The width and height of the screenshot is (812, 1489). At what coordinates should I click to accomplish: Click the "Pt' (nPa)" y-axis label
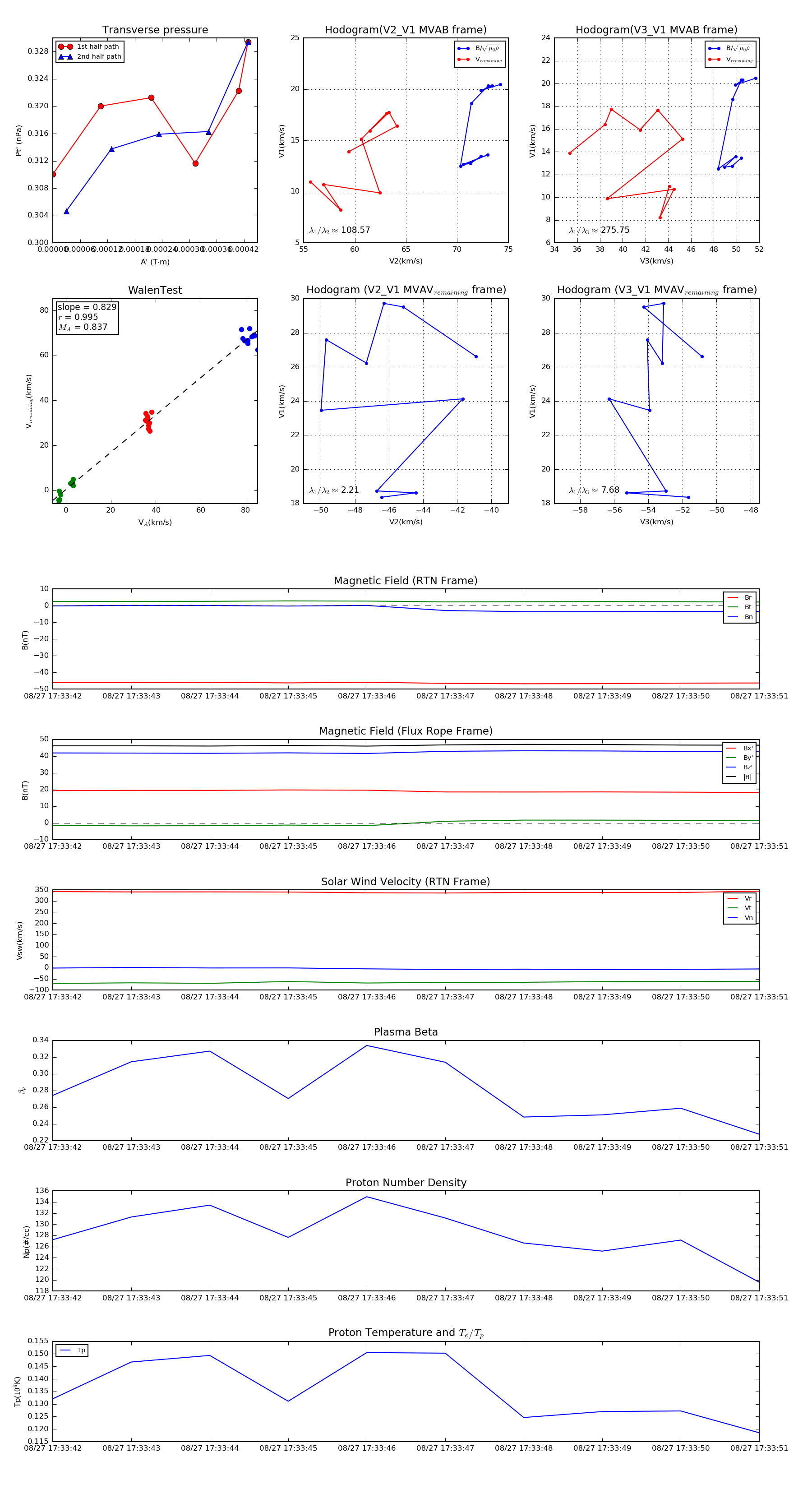[x=18, y=140]
